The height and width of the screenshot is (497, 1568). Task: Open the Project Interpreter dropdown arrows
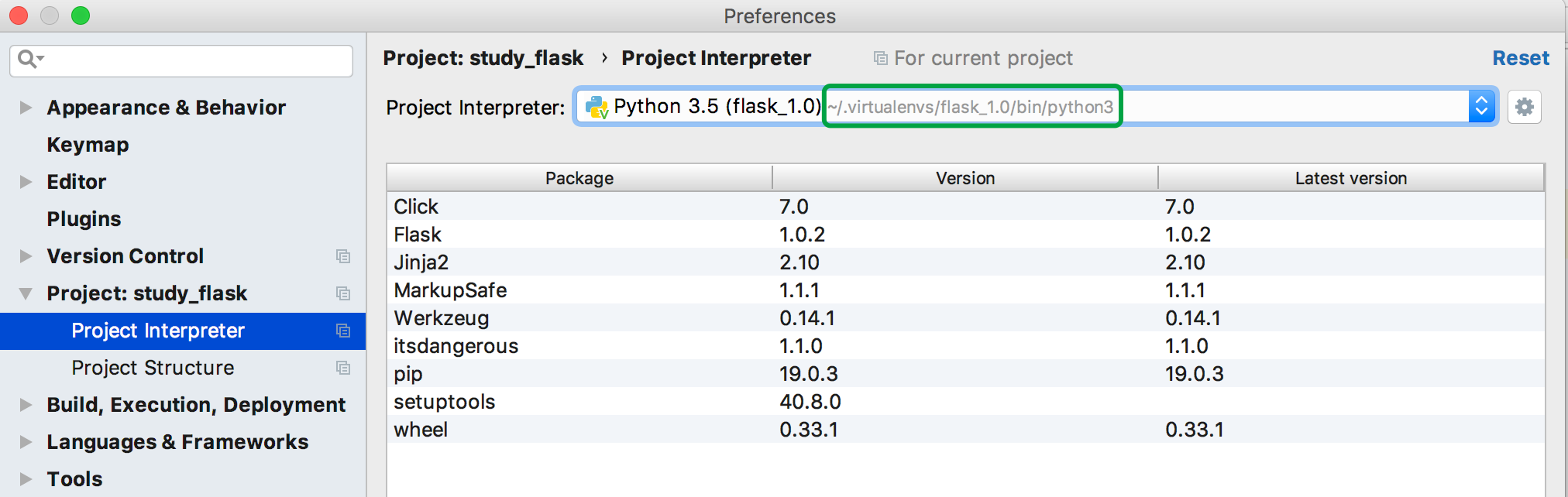[x=1481, y=107]
